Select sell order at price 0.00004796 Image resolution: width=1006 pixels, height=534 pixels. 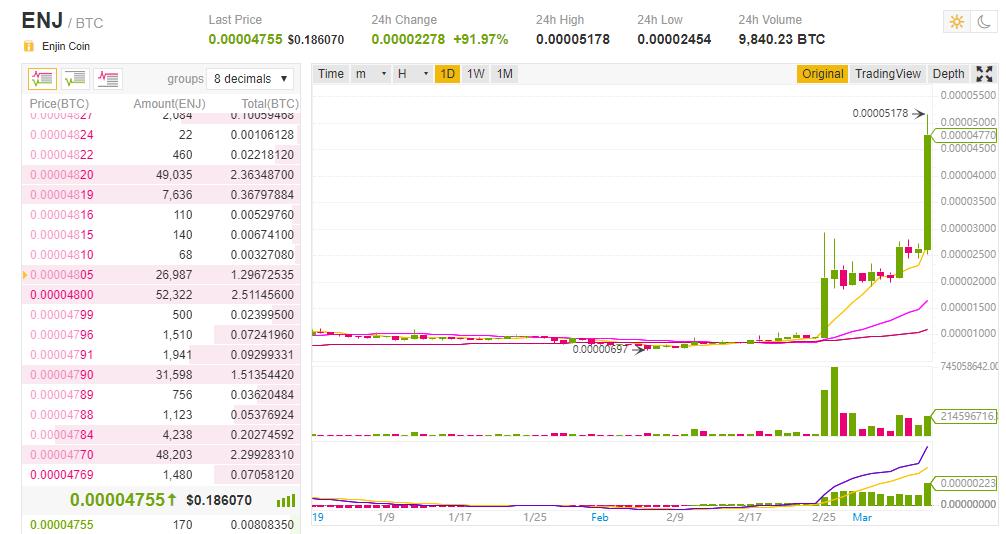click(161, 334)
